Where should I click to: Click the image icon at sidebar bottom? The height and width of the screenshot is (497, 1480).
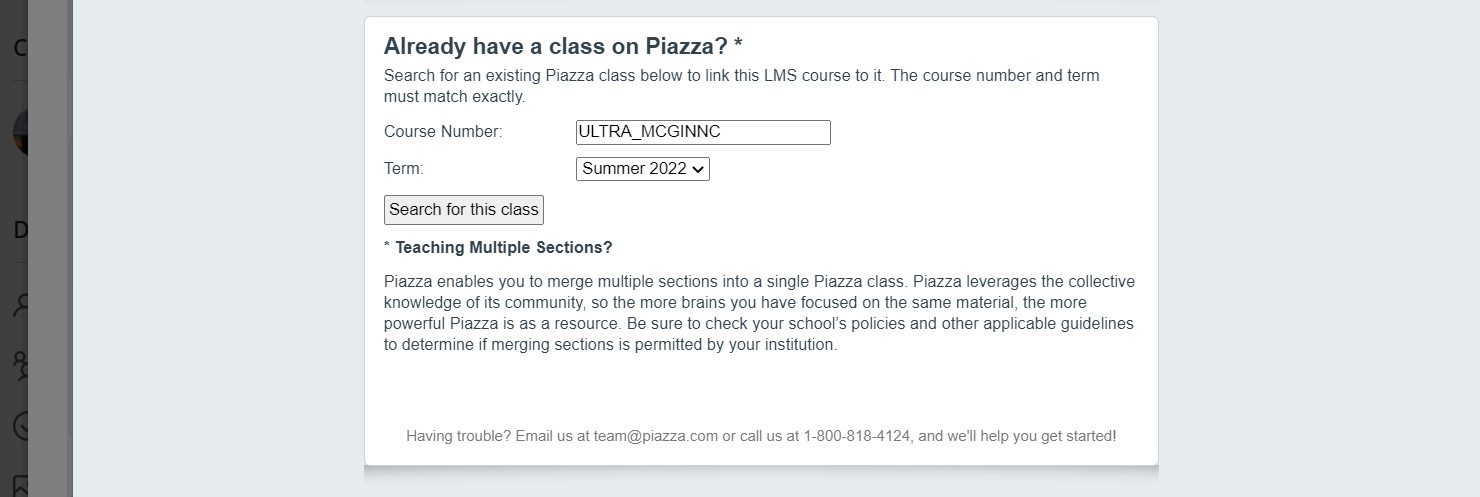[20, 485]
